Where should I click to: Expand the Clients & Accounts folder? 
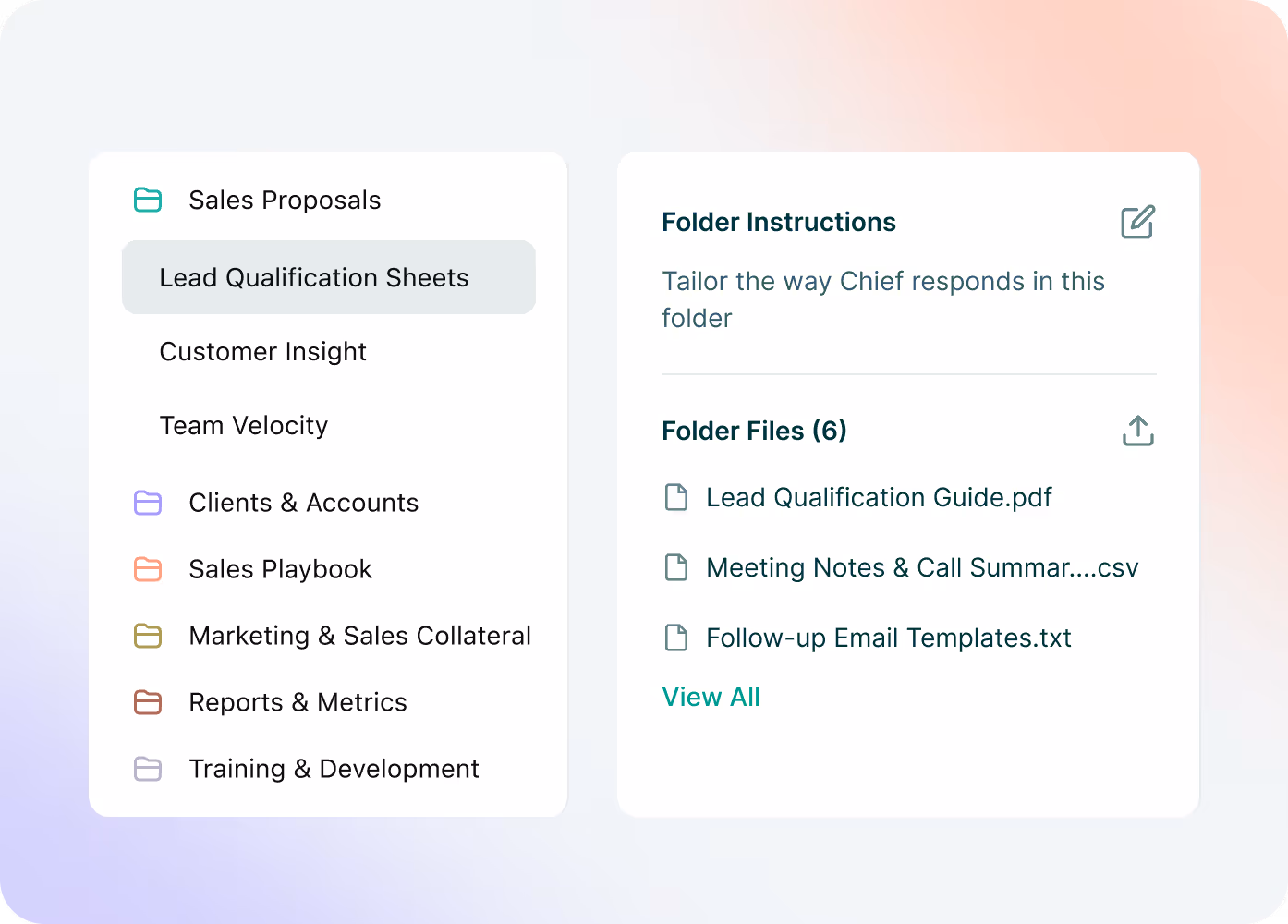pos(303,503)
